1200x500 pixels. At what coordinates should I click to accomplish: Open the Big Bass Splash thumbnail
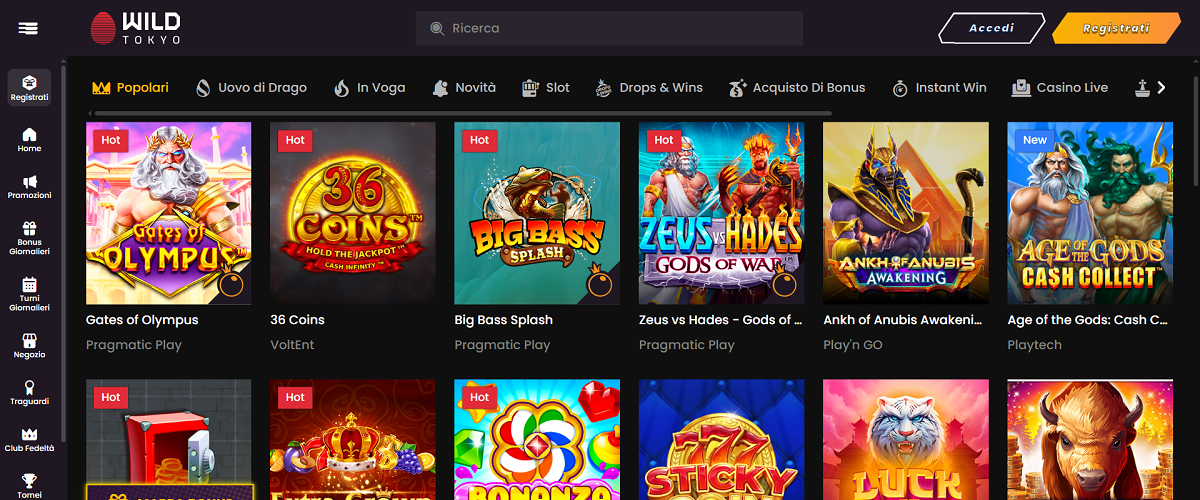tap(537, 213)
